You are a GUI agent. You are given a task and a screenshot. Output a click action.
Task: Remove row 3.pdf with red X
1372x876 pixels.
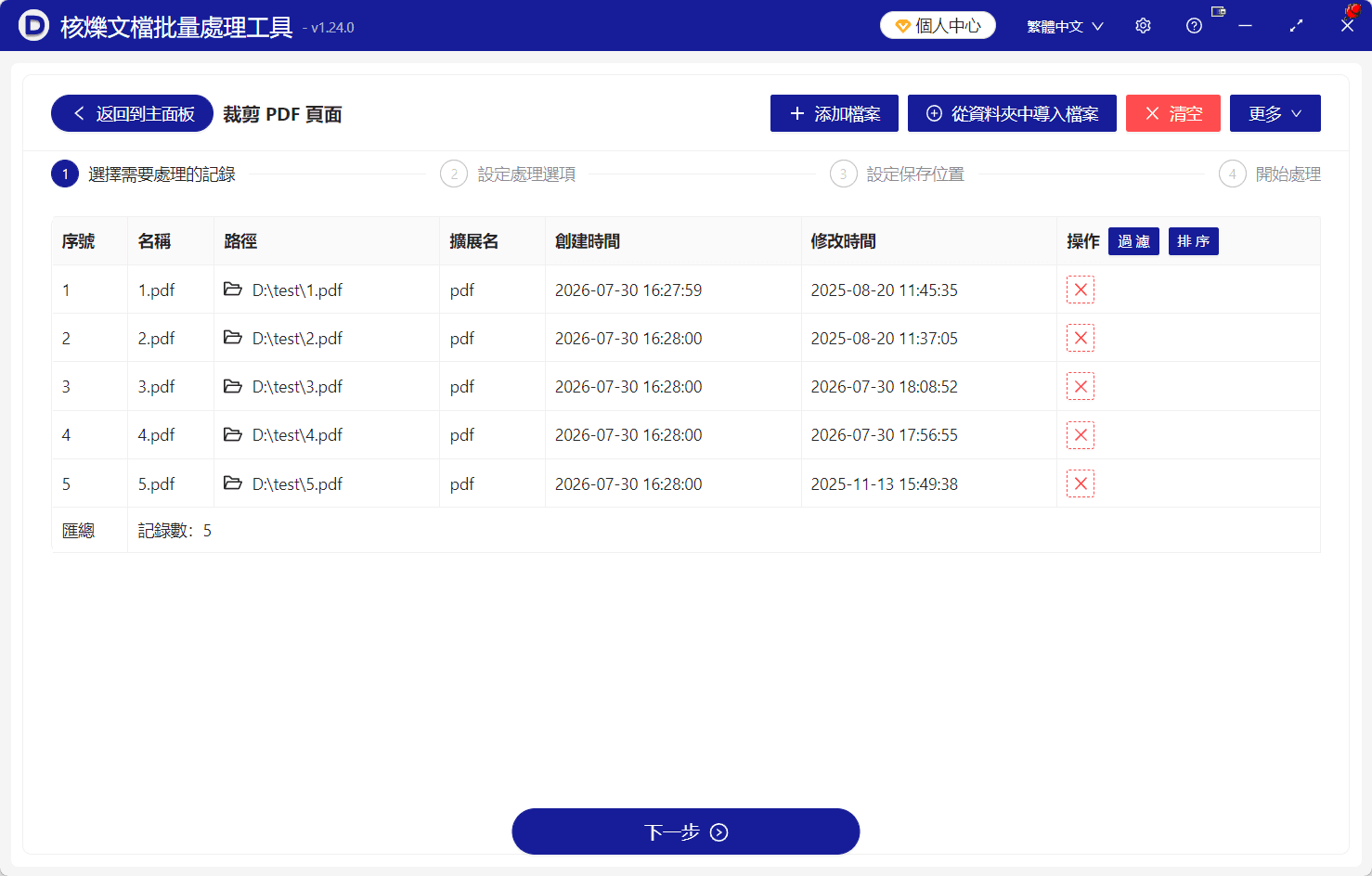pos(1081,386)
